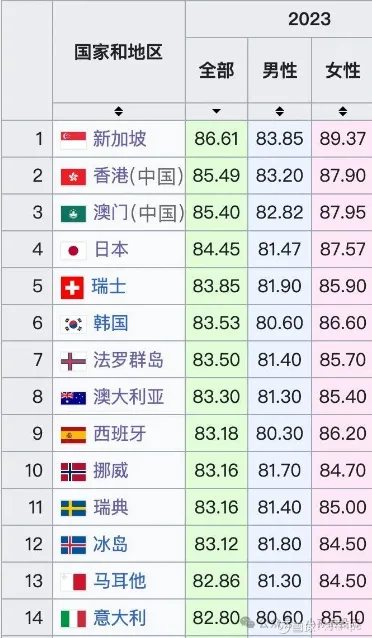Click the Sweden flag icon

click(x=73, y=508)
